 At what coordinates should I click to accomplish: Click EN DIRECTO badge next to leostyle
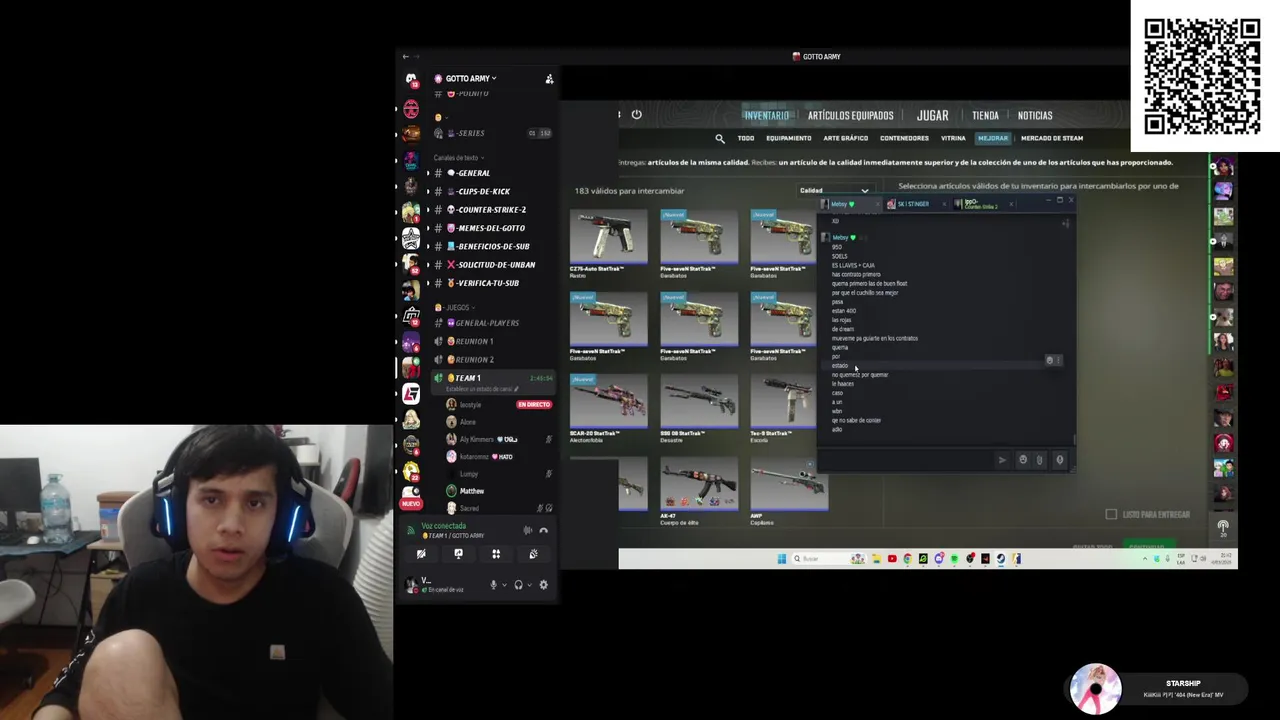pos(534,404)
